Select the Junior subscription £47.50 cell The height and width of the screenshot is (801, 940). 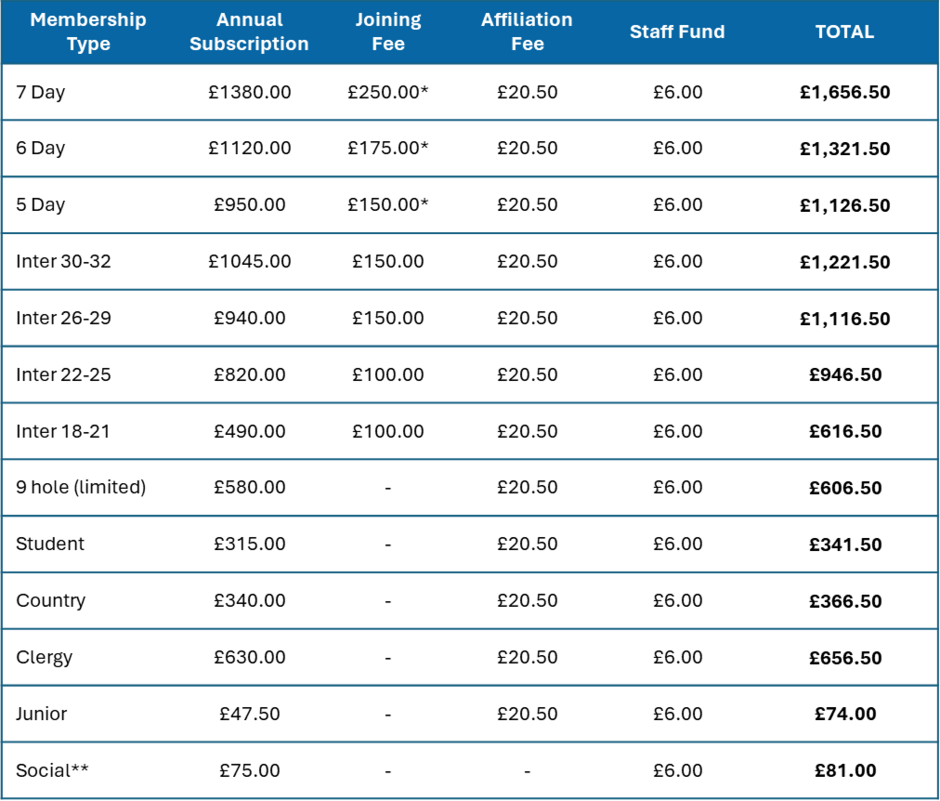[250, 714]
